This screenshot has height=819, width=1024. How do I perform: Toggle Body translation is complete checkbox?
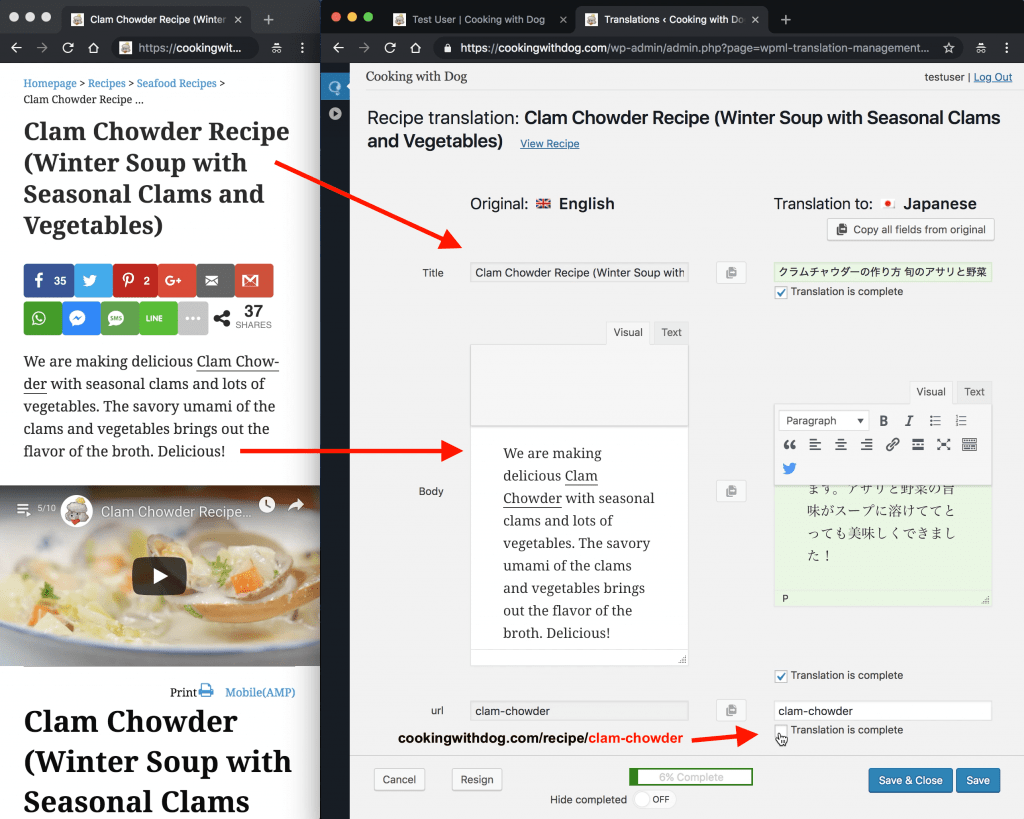[781, 676]
